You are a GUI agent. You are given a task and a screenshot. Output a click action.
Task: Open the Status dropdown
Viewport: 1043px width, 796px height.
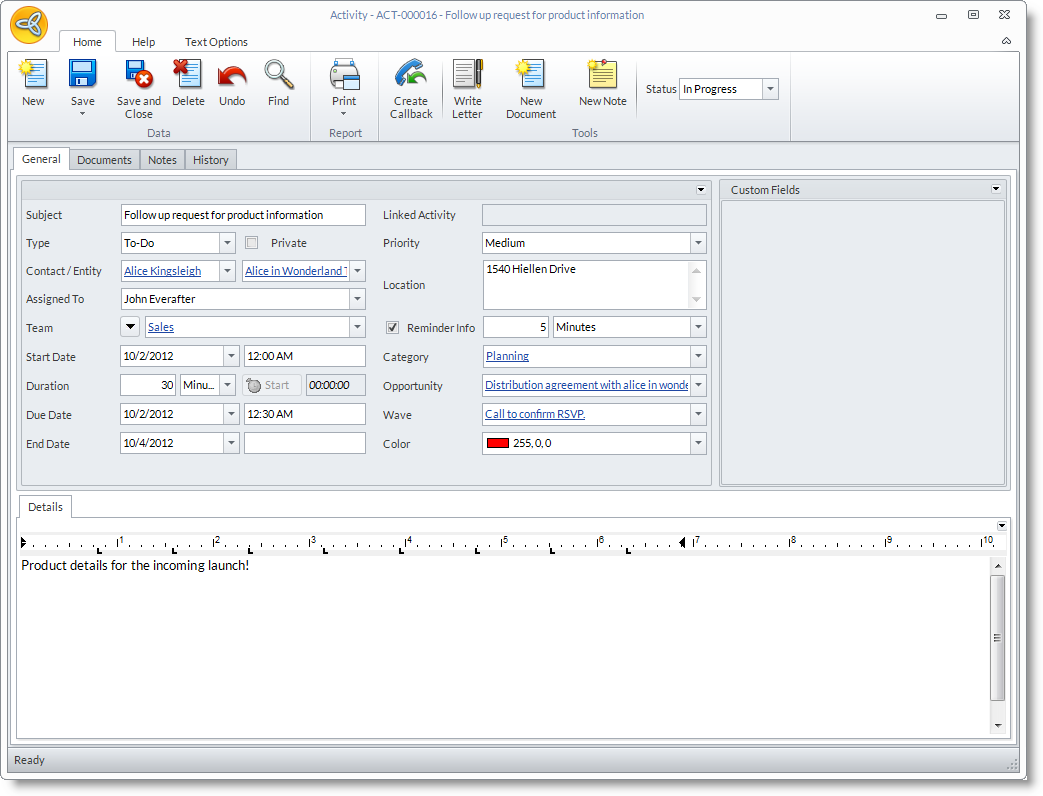[x=770, y=89]
